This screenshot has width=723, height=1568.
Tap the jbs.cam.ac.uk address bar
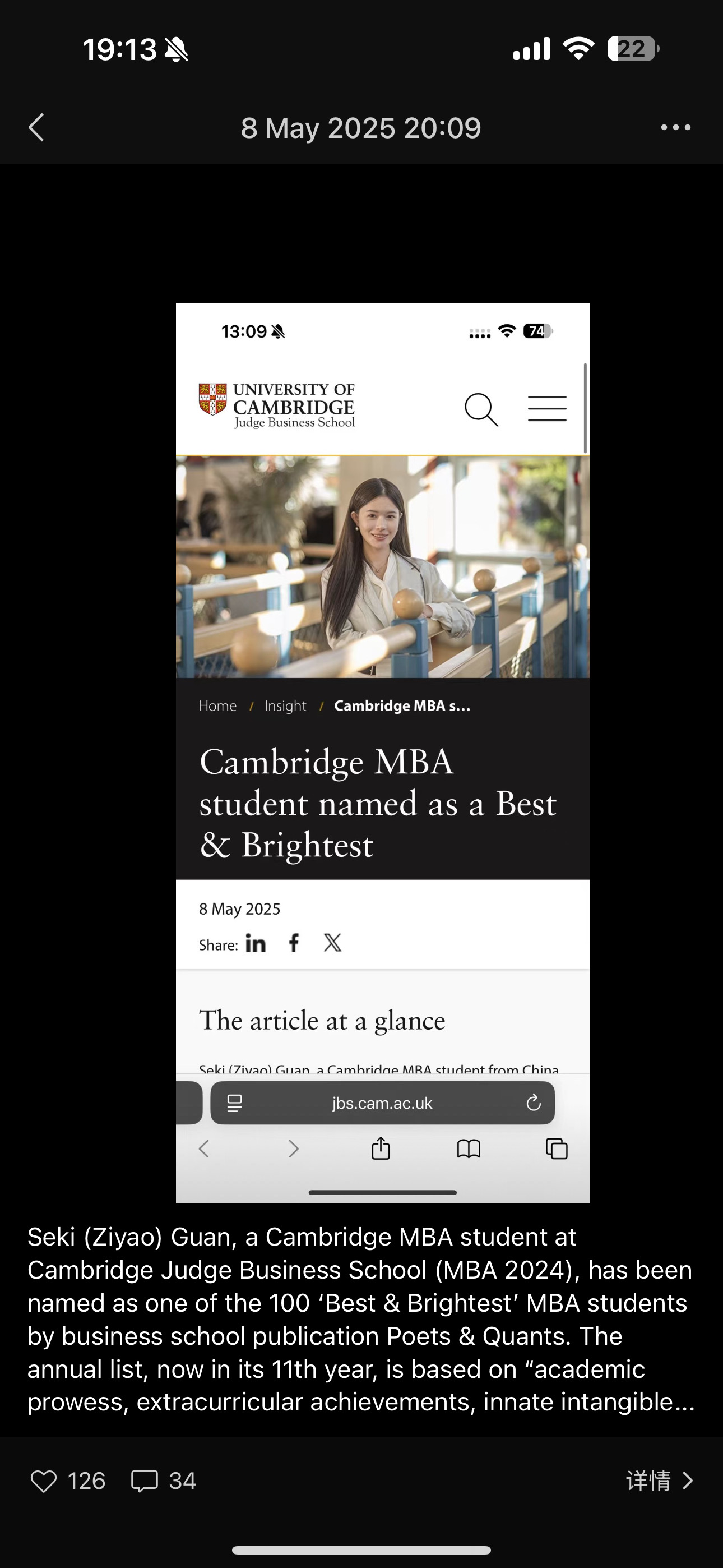382,1103
